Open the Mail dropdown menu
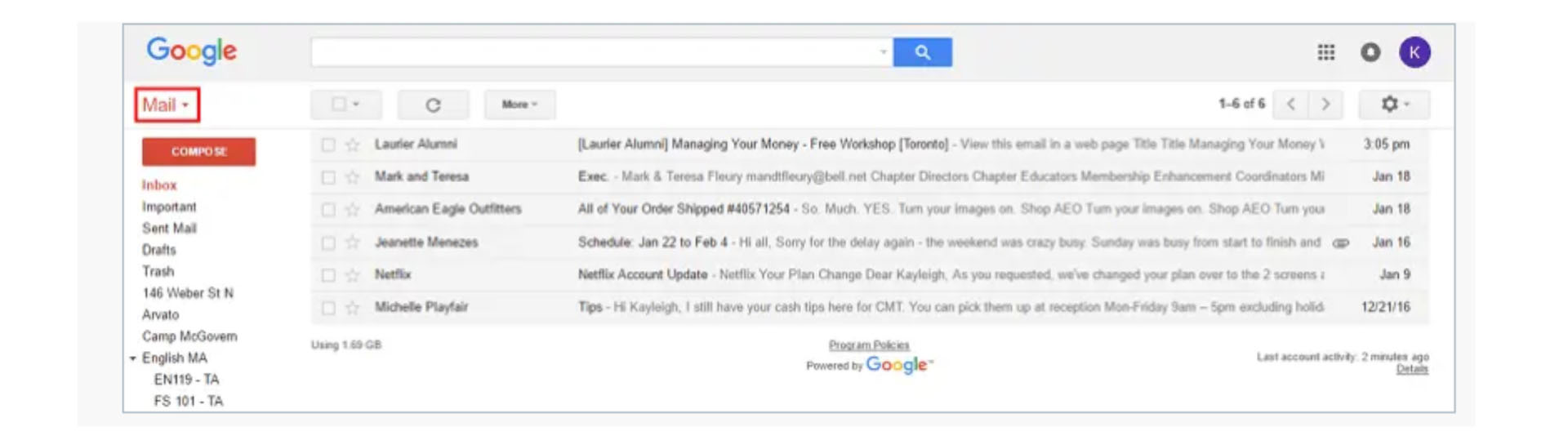The image size is (1568, 436). (167, 105)
